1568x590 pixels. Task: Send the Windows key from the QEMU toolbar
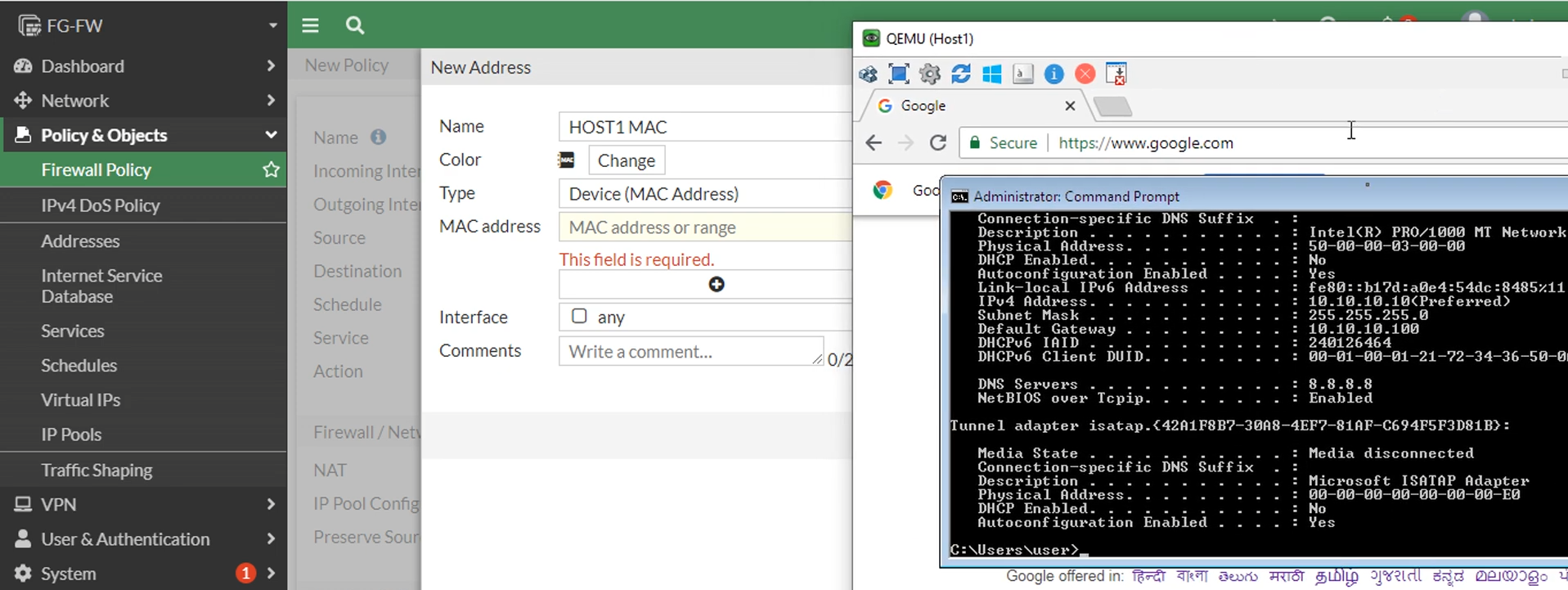click(992, 74)
